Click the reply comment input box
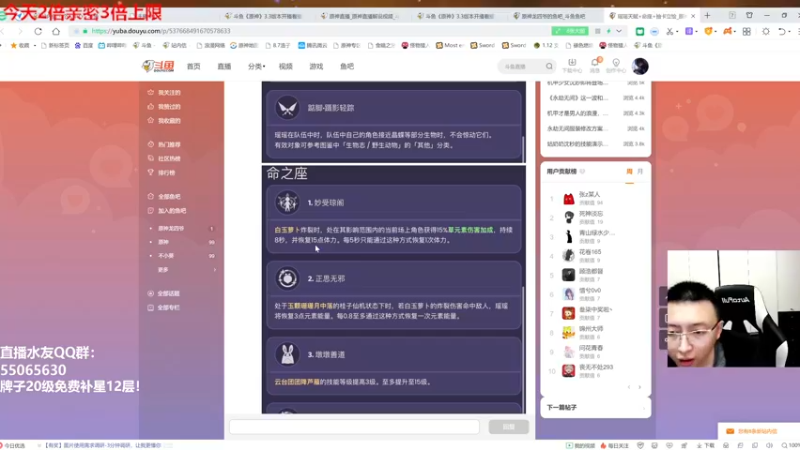 354,427
